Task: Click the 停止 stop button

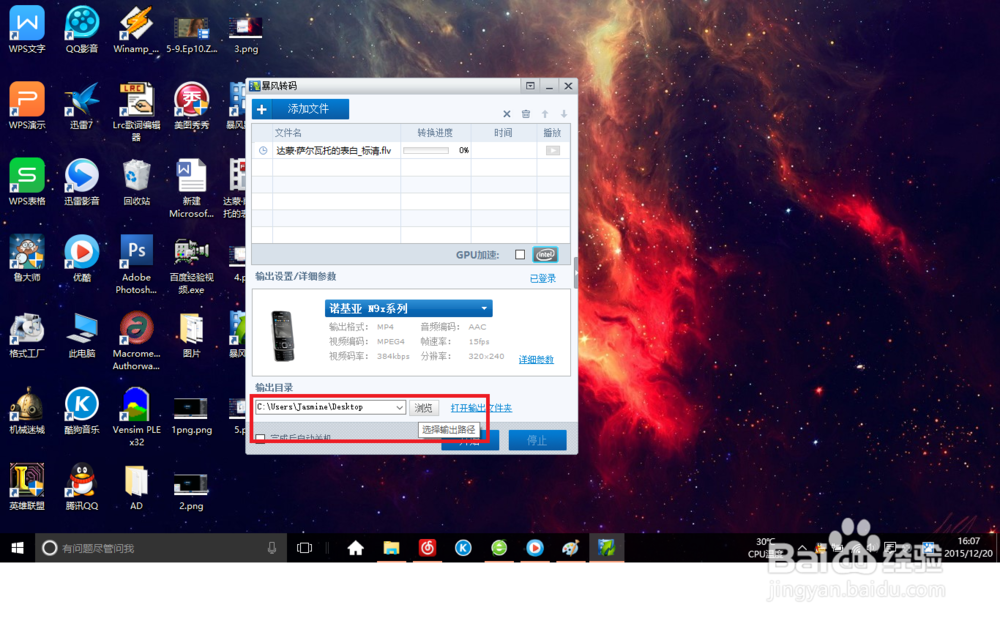Action: click(x=537, y=440)
